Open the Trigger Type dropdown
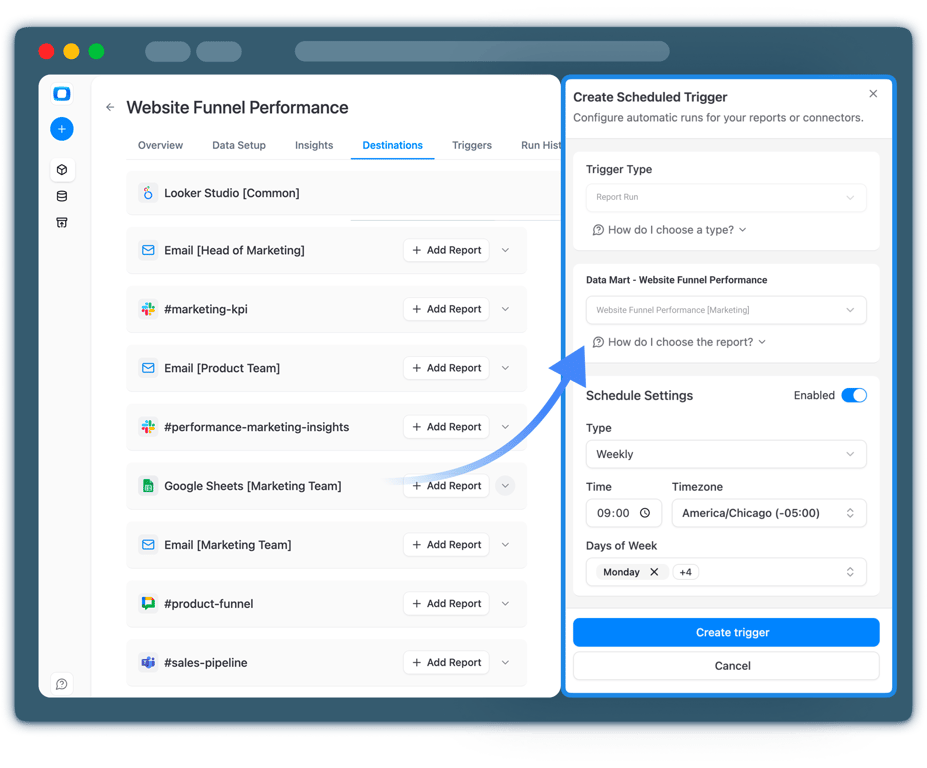 pyautogui.click(x=726, y=197)
